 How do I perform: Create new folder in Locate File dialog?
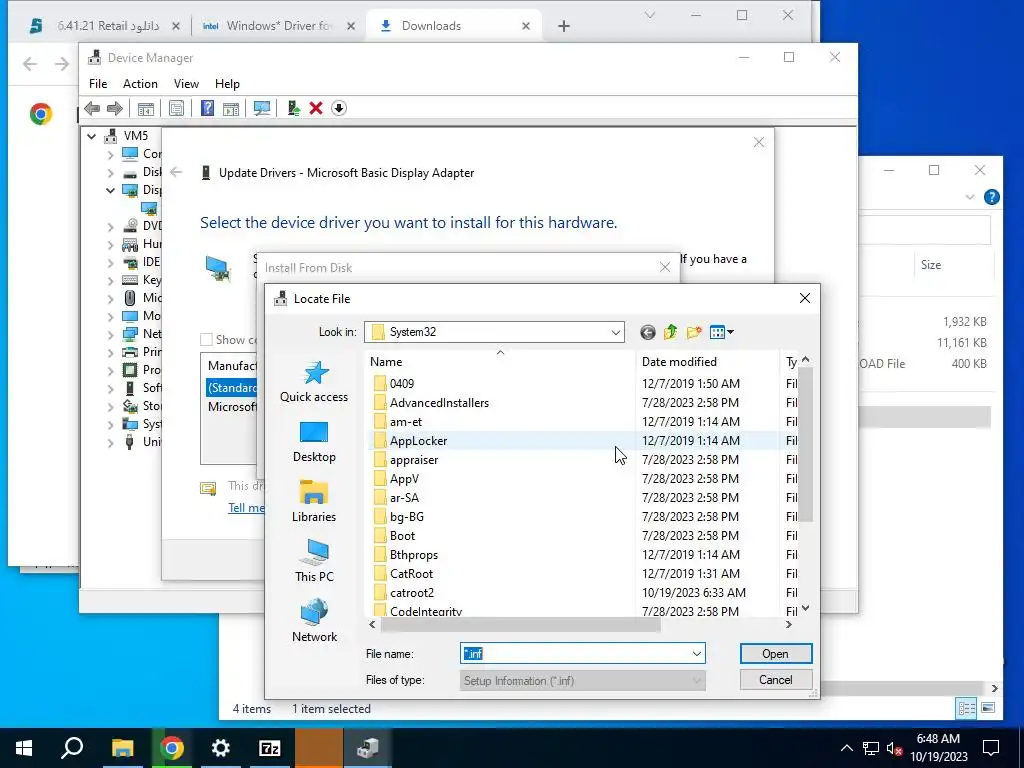(x=694, y=332)
